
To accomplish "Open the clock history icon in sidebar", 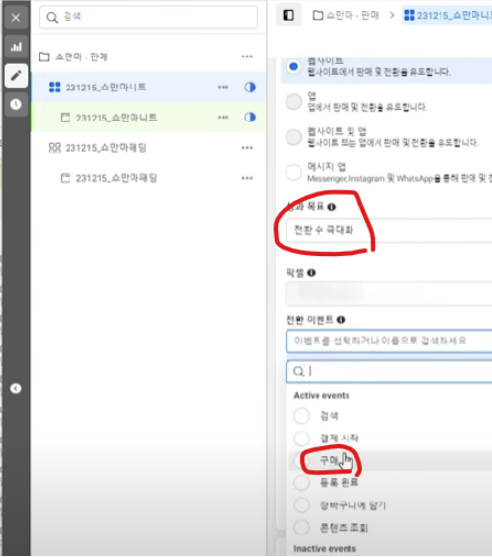I will [16, 104].
